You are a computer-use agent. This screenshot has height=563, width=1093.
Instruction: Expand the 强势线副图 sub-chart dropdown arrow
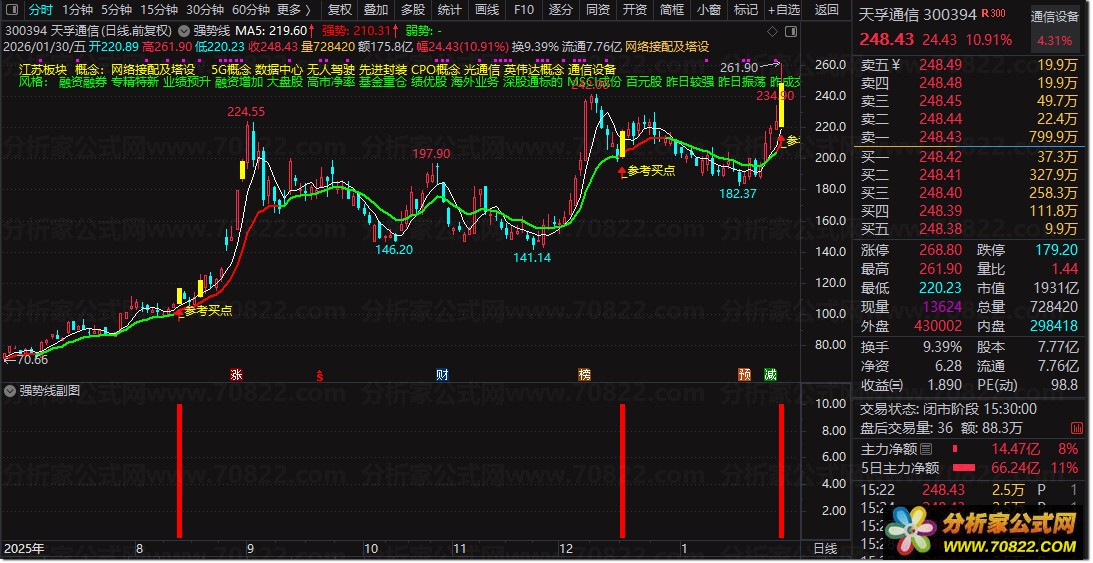click(x=10, y=391)
